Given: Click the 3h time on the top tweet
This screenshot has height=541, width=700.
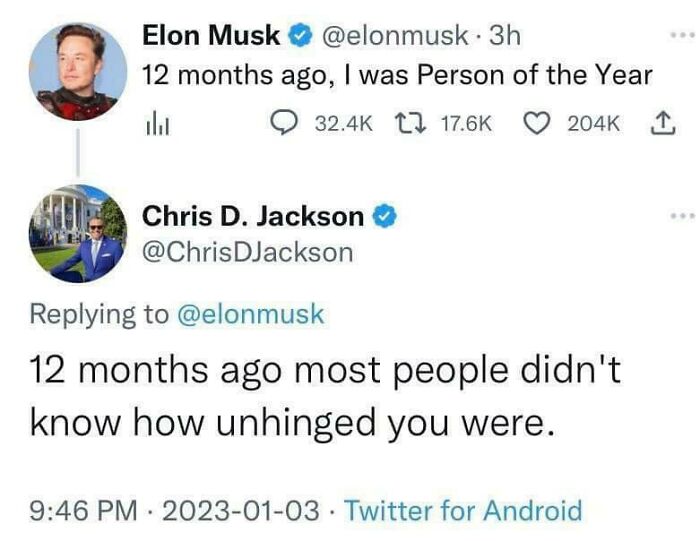Looking at the screenshot, I should pos(508,36).
